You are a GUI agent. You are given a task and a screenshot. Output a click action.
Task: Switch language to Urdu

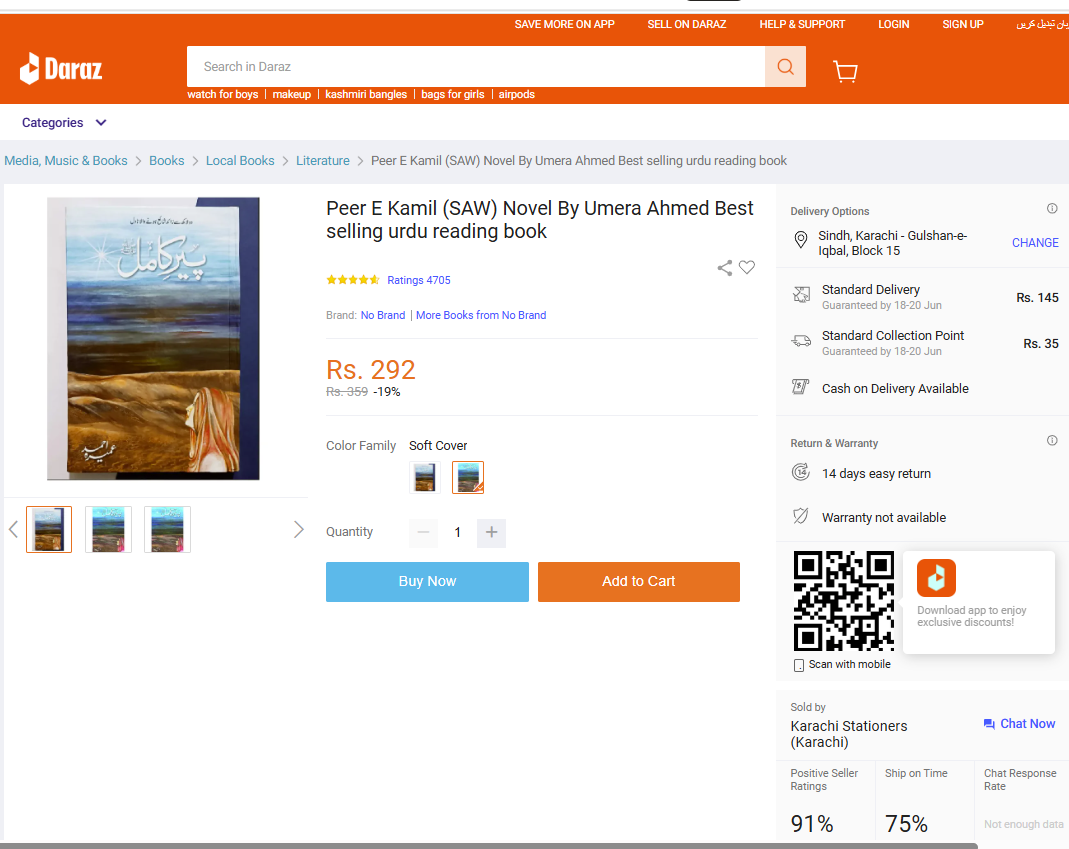(1042, 25)
